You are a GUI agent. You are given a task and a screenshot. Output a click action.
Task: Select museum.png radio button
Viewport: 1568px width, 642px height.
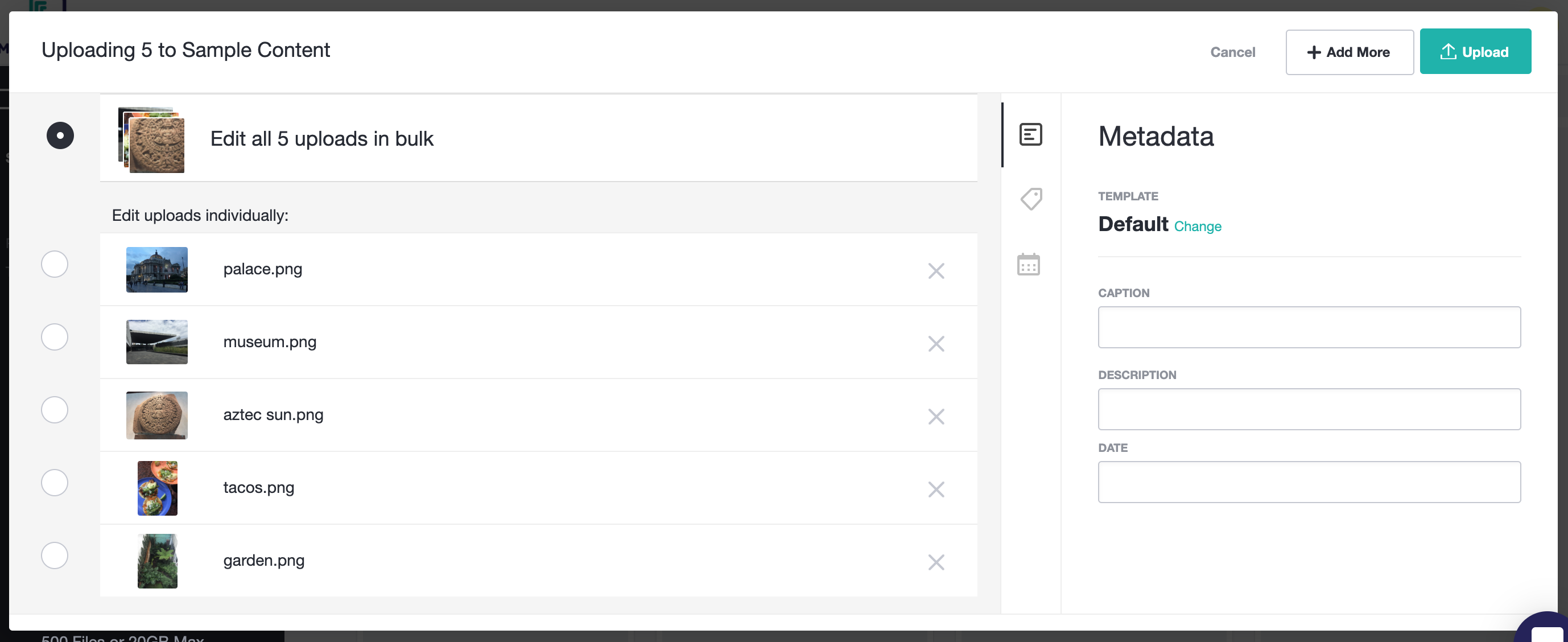(x=54, y=337)
